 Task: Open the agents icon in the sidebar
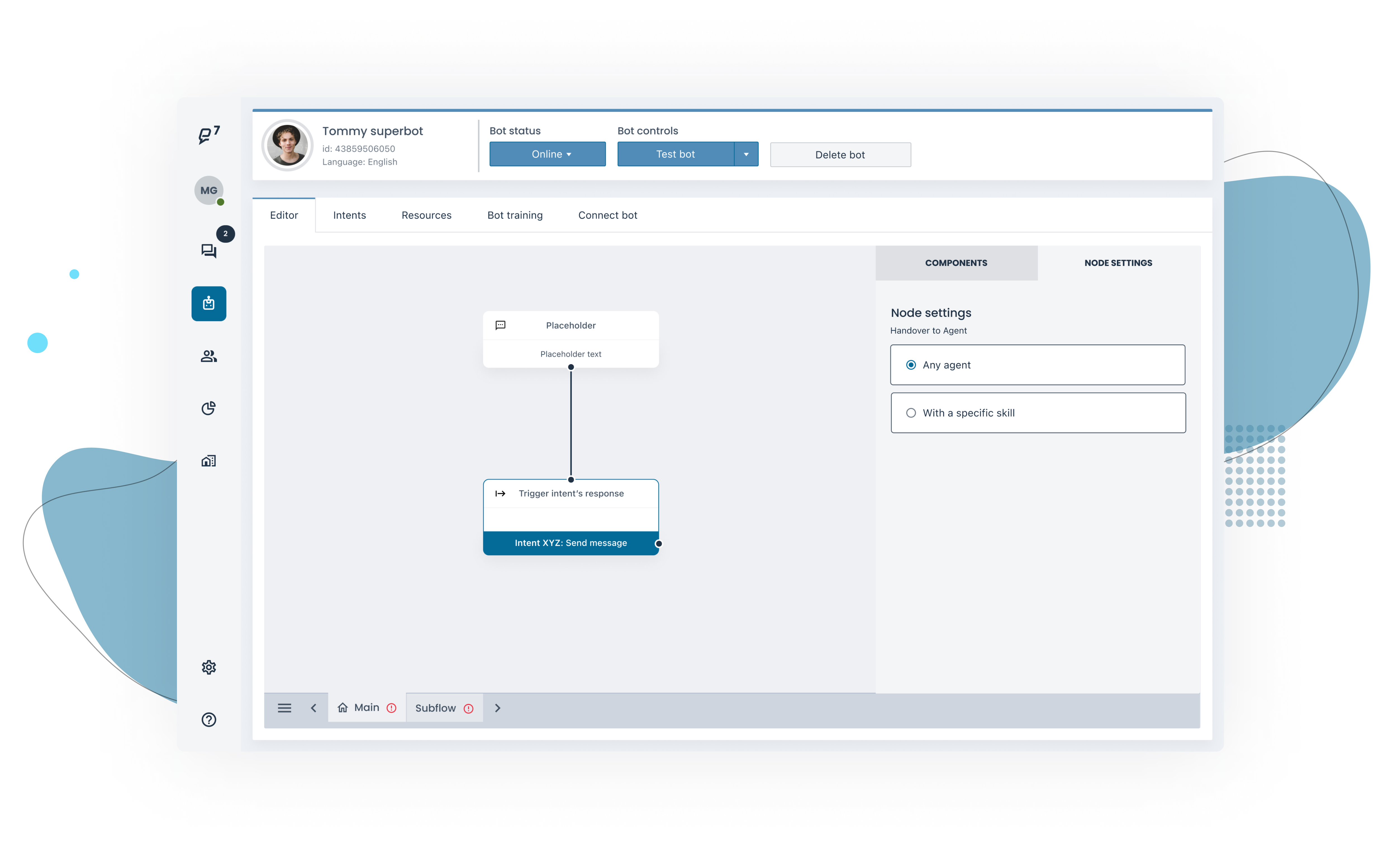[x=208, y=356]
